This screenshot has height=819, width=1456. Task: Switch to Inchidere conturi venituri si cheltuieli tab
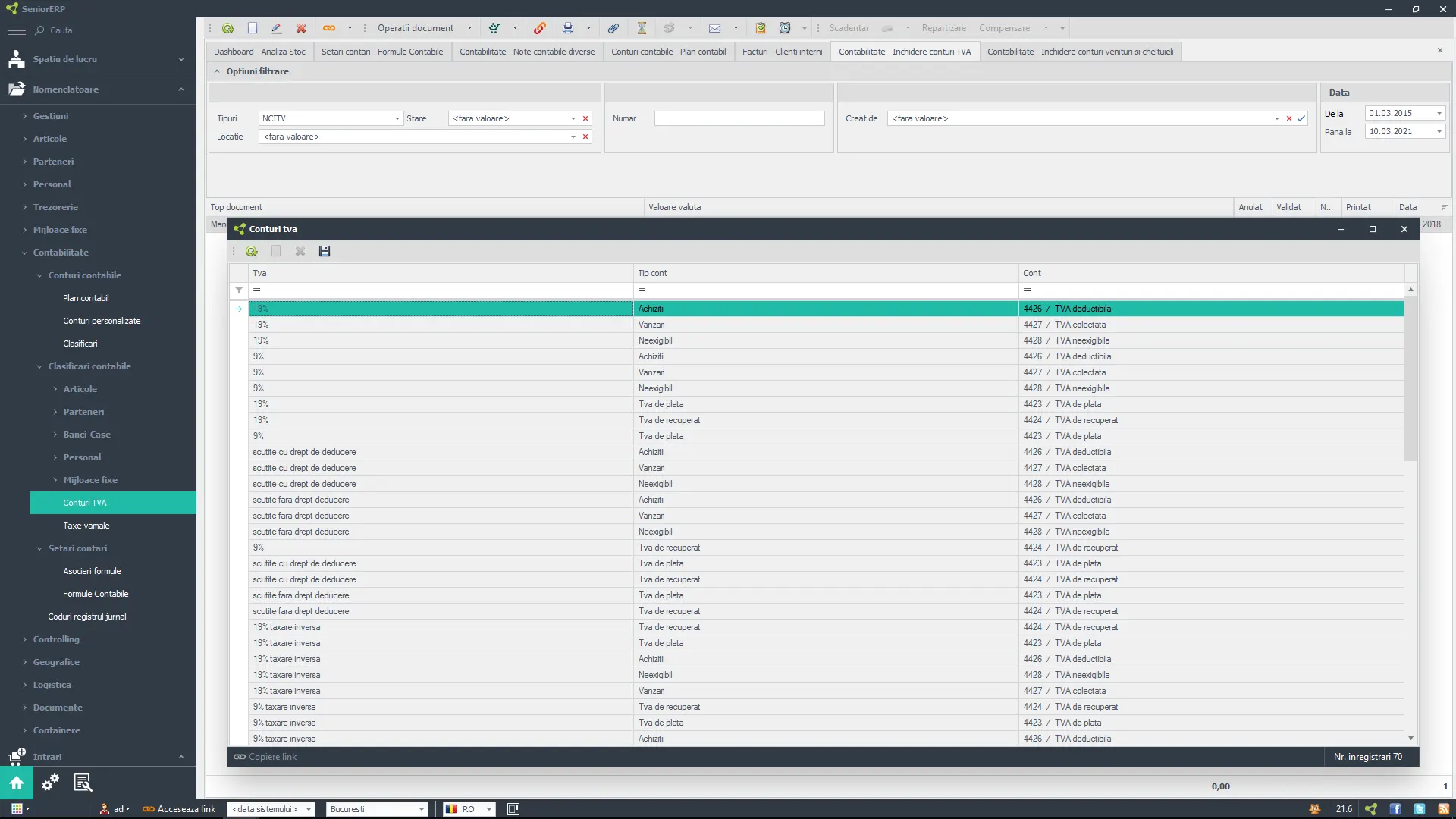click(x=1080, y=52)
